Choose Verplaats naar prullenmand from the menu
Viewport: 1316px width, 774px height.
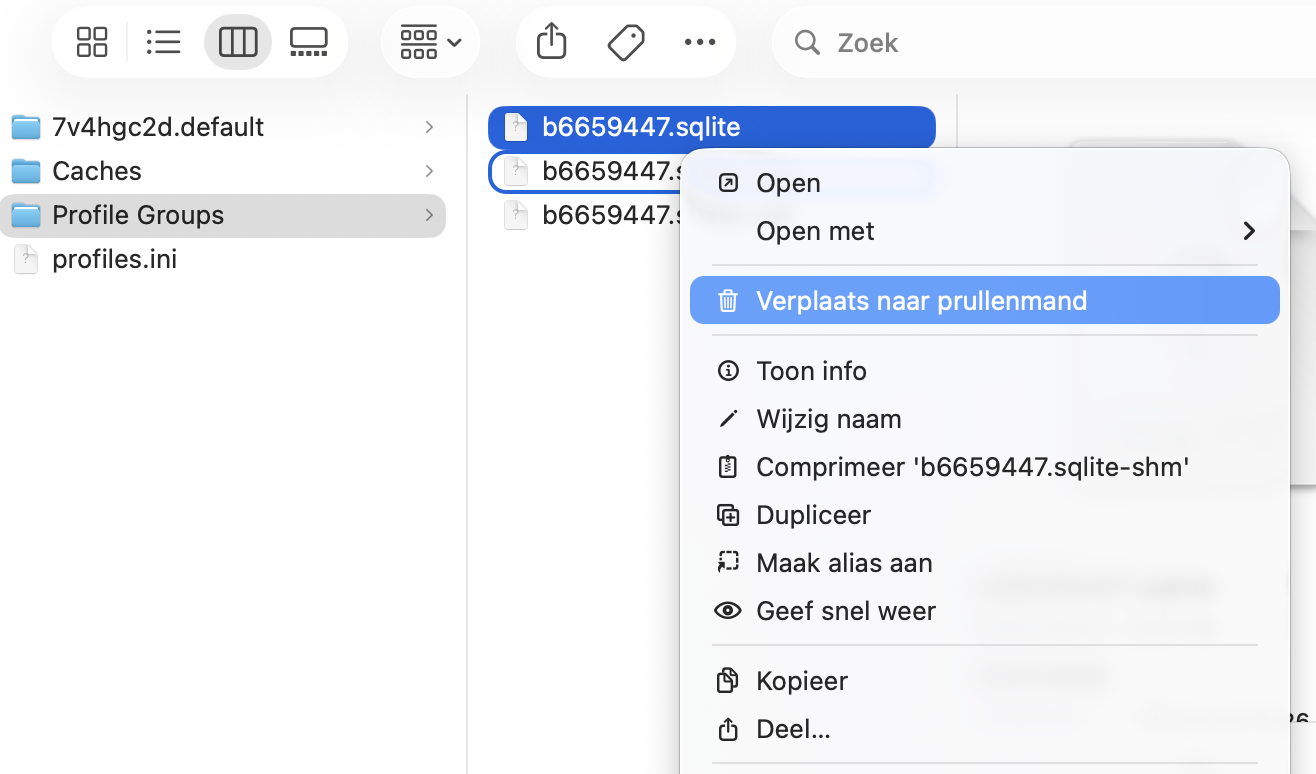(921, 300)
